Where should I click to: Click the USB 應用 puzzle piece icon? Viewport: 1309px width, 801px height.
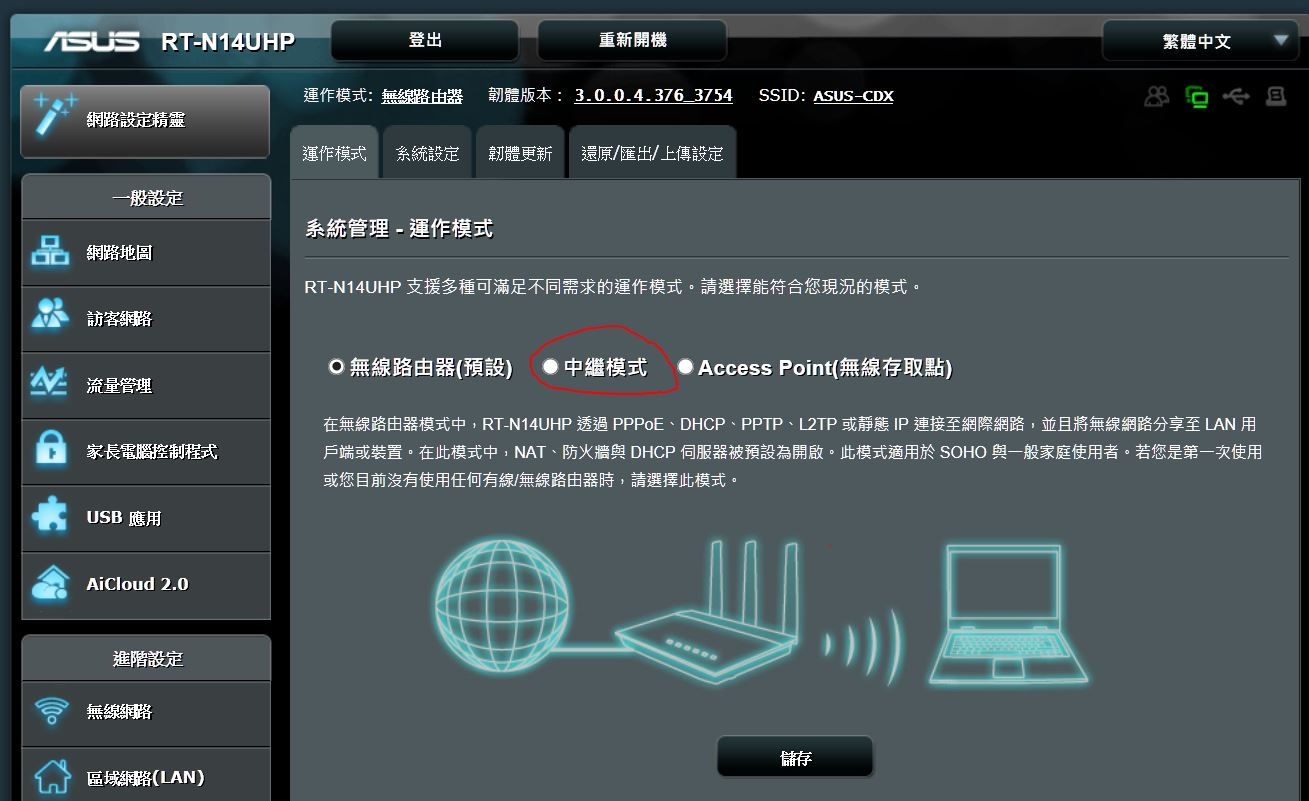(x=51, y=517)
